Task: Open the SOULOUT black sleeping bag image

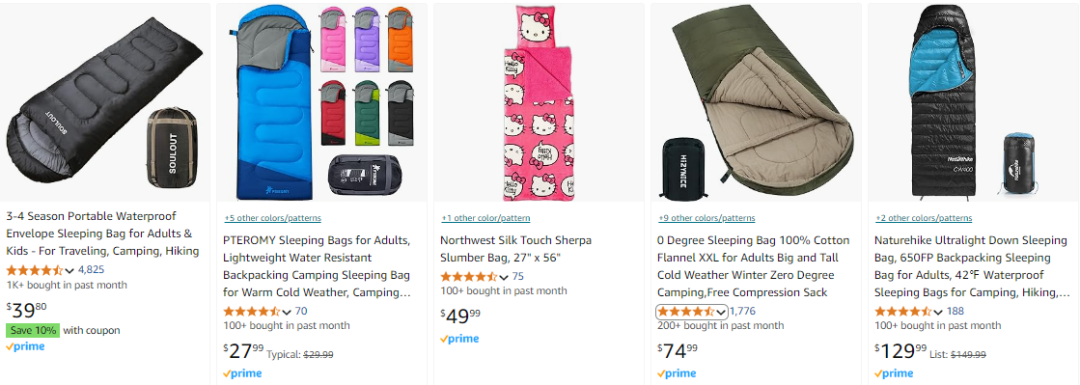Action: pyautogui.click(x=105, y=103)
